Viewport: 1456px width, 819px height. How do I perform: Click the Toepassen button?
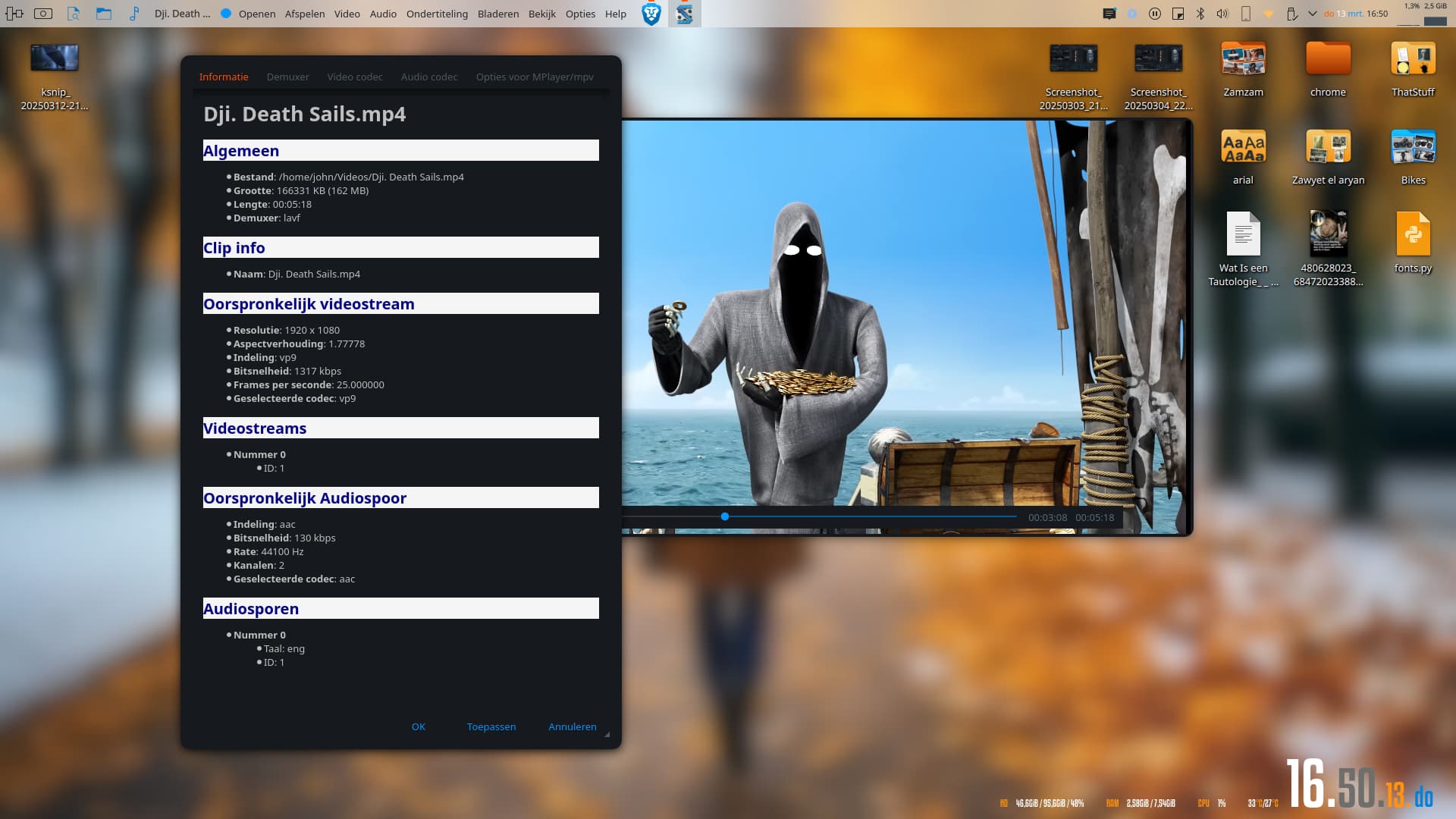click(491, 726)
